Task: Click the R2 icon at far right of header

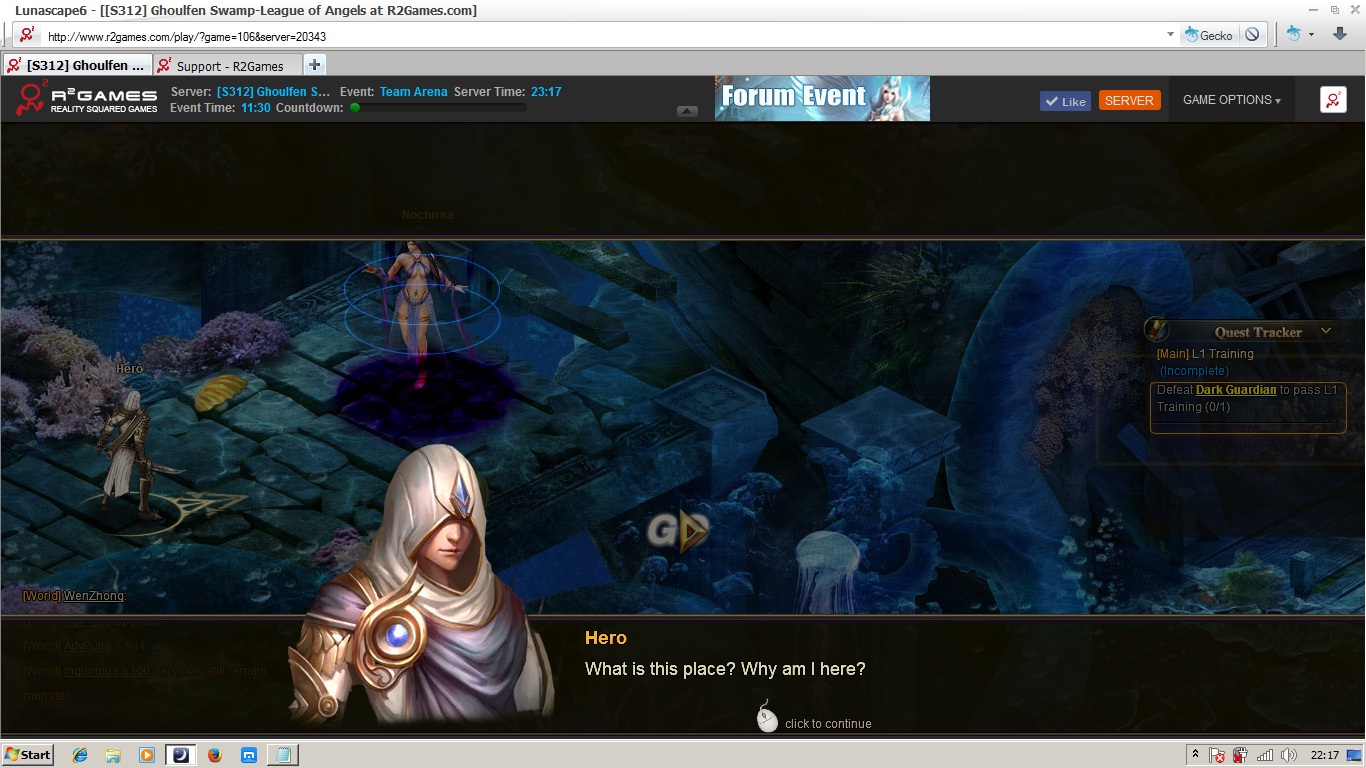Action: [1333, 100]
